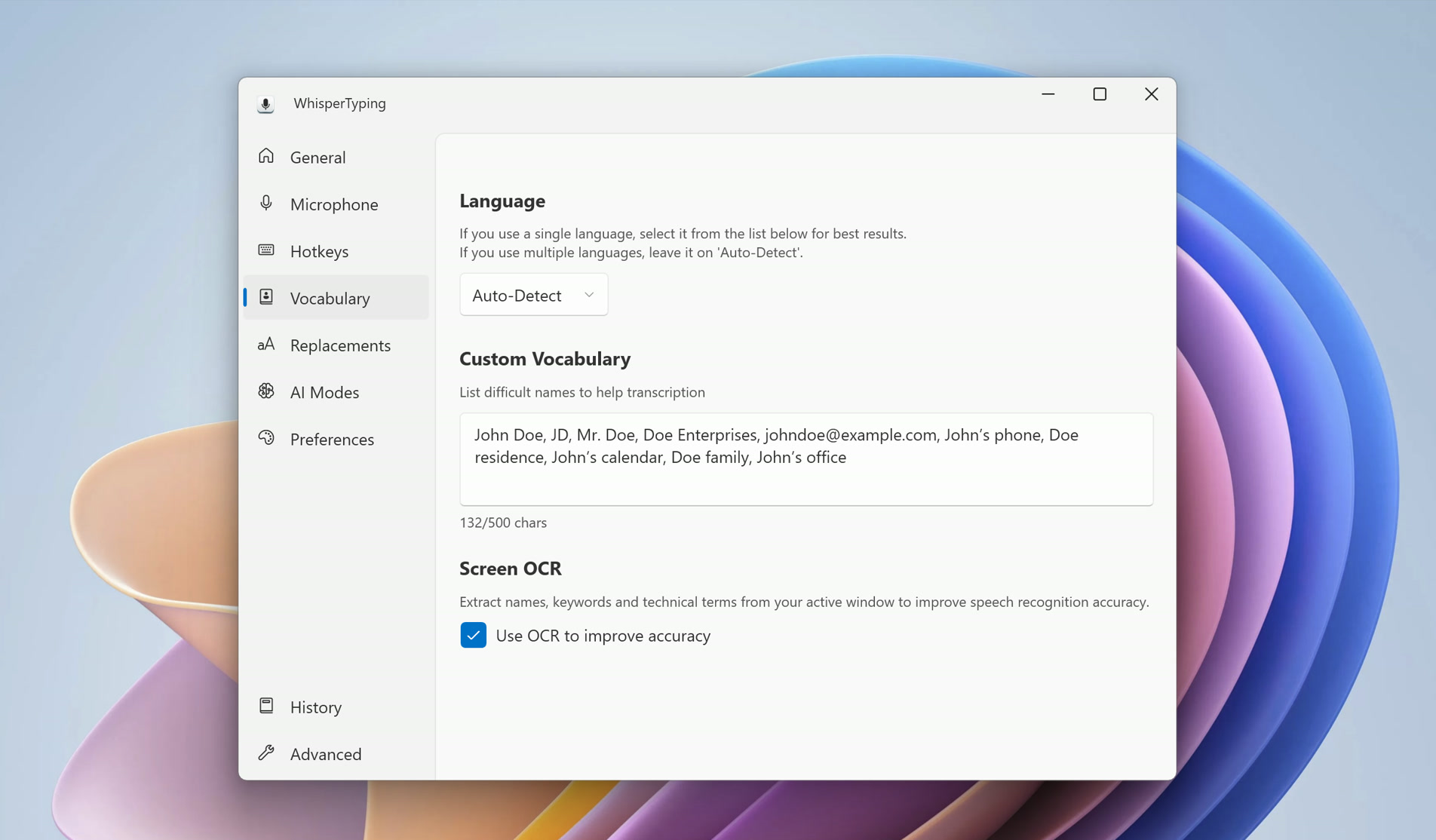
Task: Click the WhisperTyping app icon in title bar
Action: [x=265, y=103]
